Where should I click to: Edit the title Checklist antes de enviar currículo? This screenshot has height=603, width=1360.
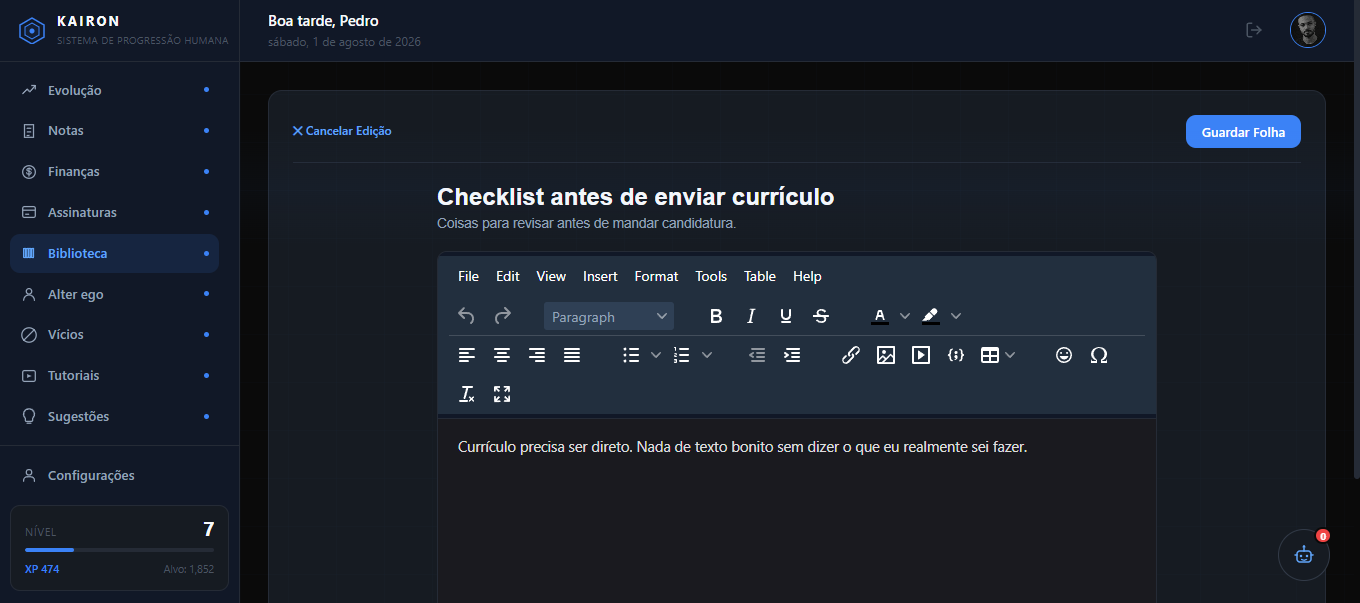[636, 197]
